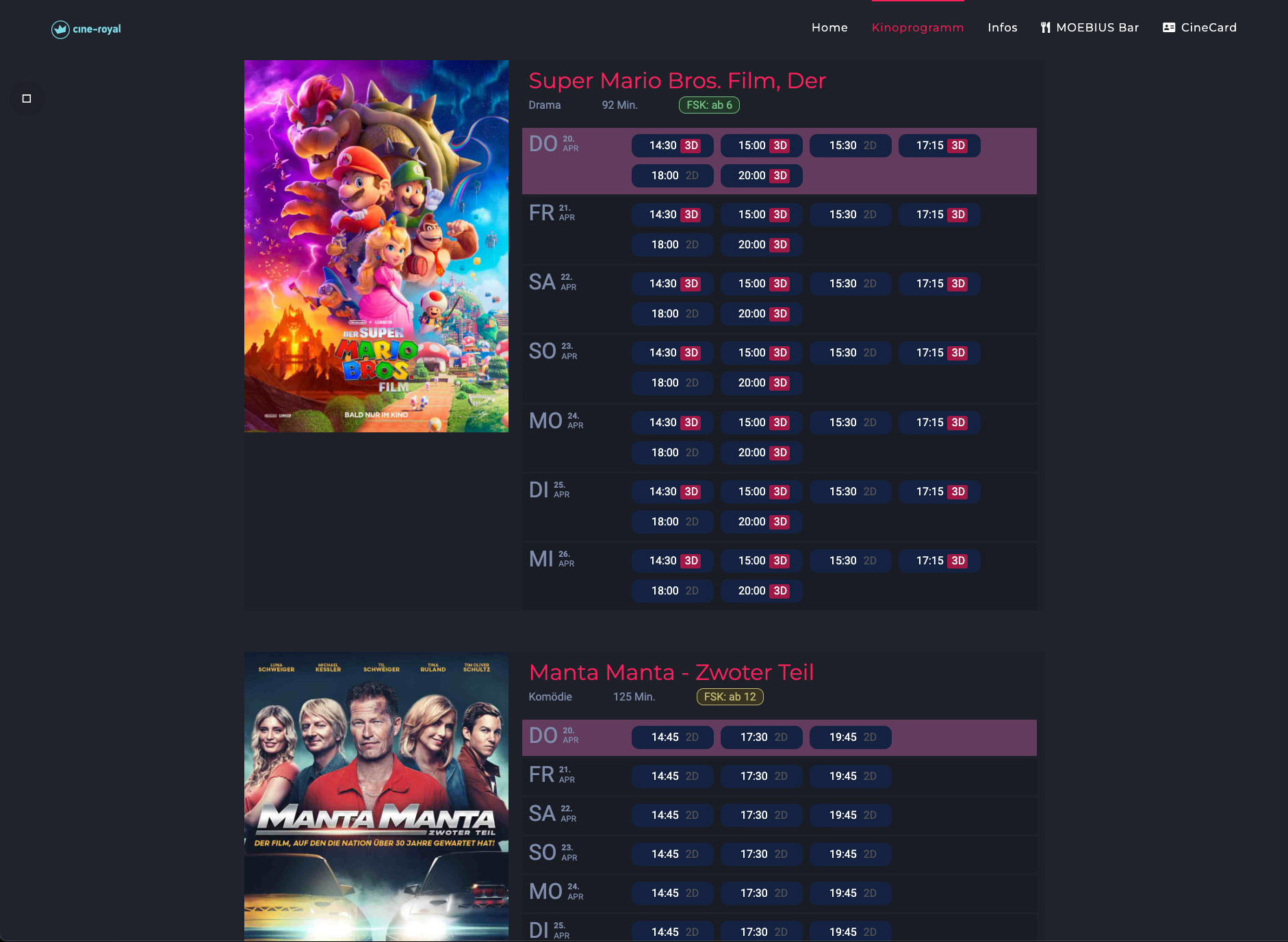Open the Home menu item
Image resolution: width=1288 pixels, height=942 pixels.
[829, 27]
